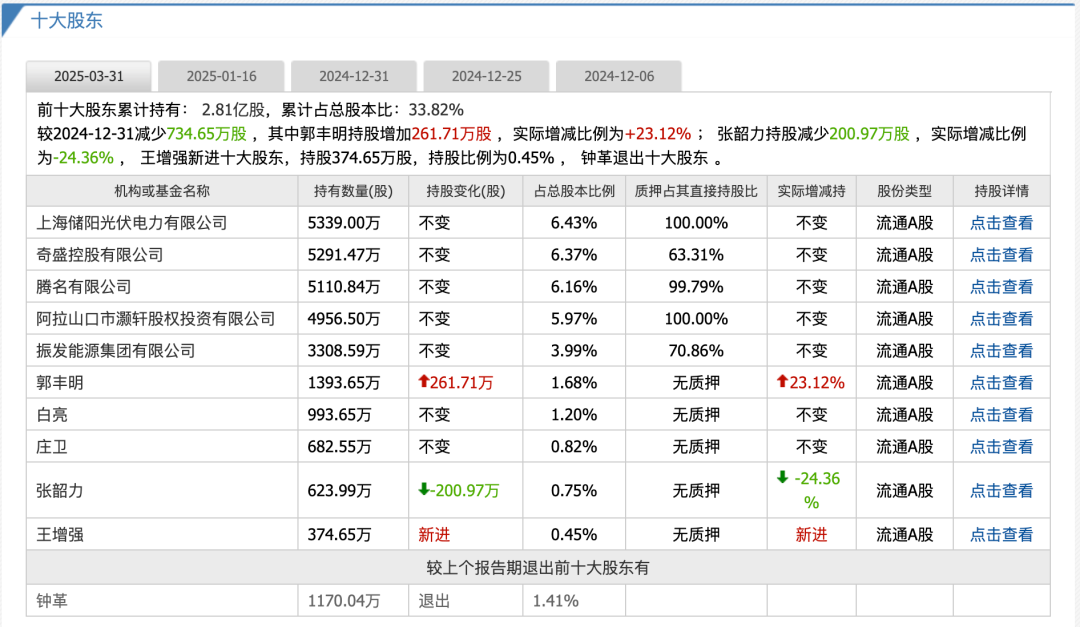Image resolution: width=1080 pixels, height=627 pixels.
Task: View 郭丰明 holding details link
Action: tap(1001, 383)
